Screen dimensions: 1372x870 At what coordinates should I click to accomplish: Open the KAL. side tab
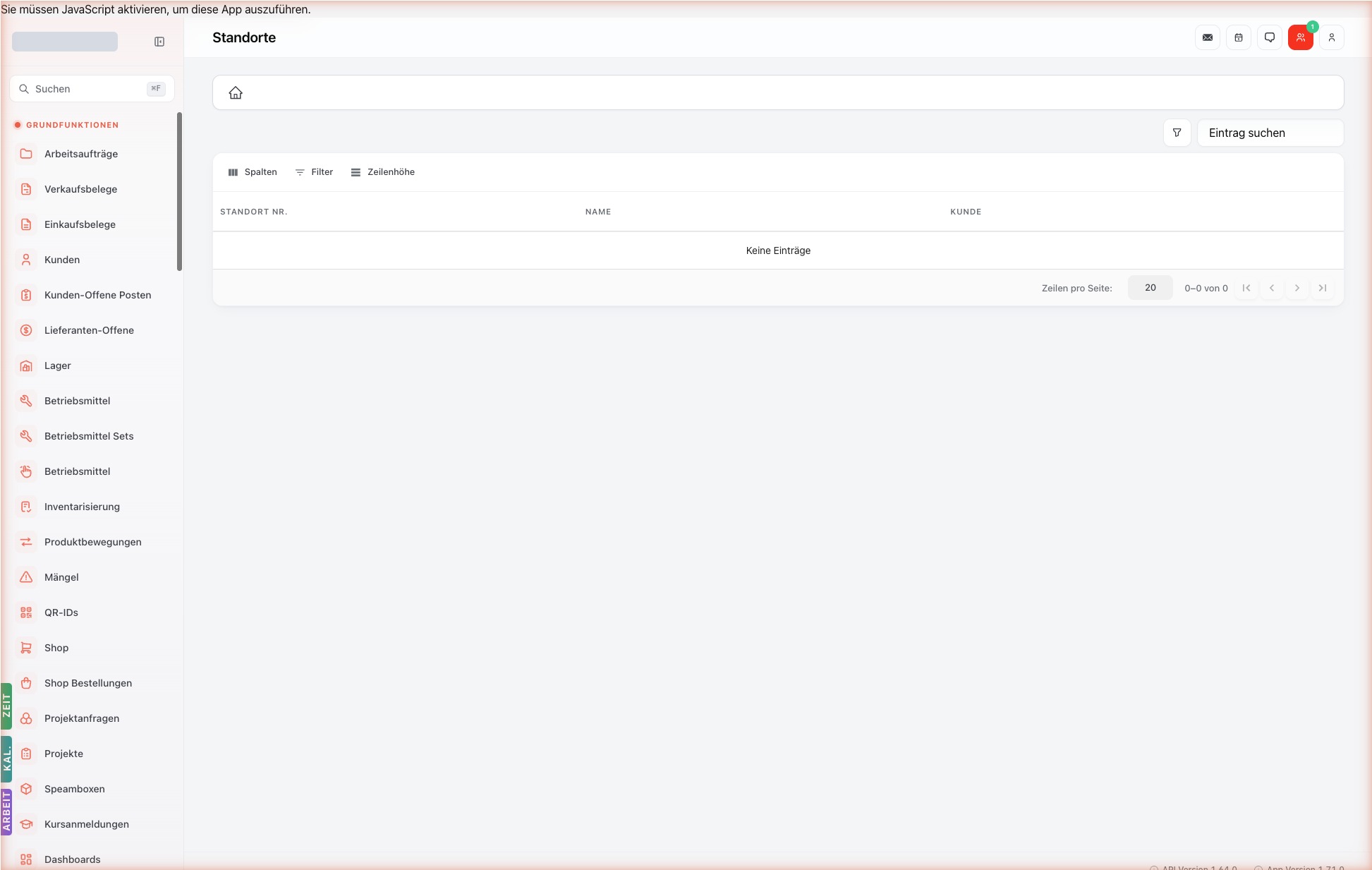click(x=6, y=759)
